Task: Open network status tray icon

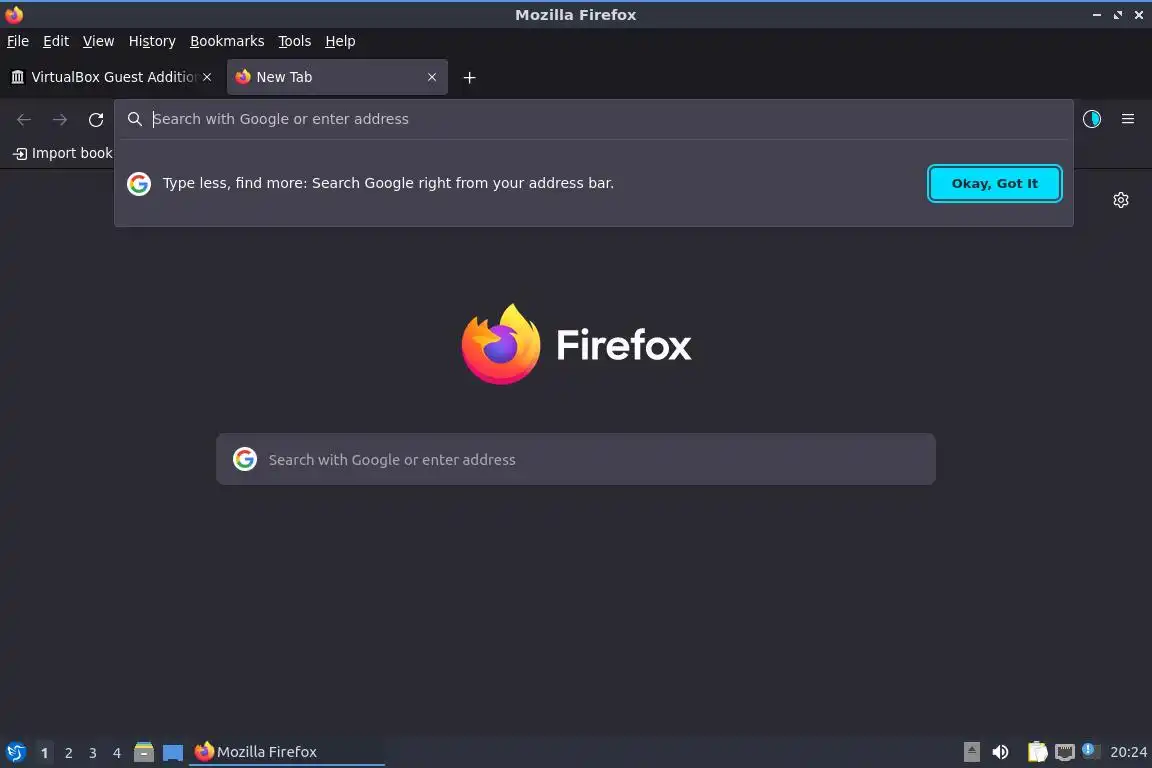Action: point(1065,752)
